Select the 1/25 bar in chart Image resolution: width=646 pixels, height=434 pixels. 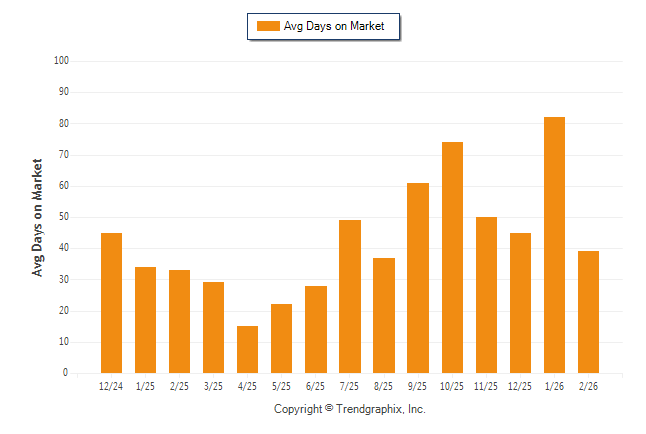[x=146, y=319]
